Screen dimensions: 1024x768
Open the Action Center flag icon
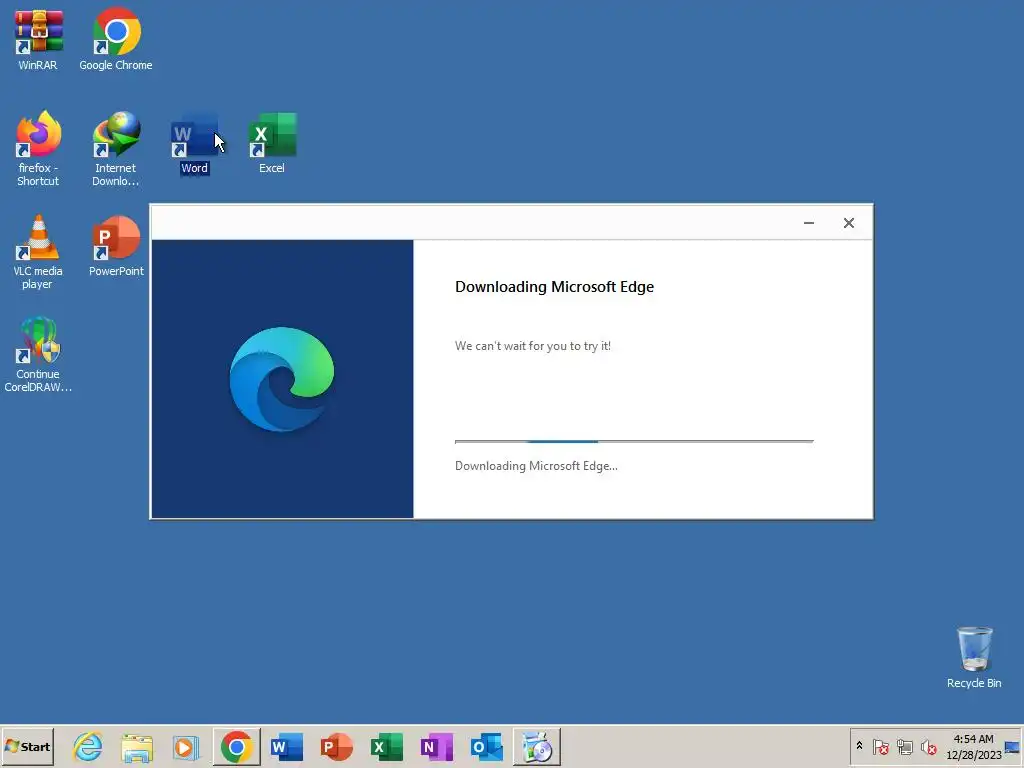click(x=880, y=746)
